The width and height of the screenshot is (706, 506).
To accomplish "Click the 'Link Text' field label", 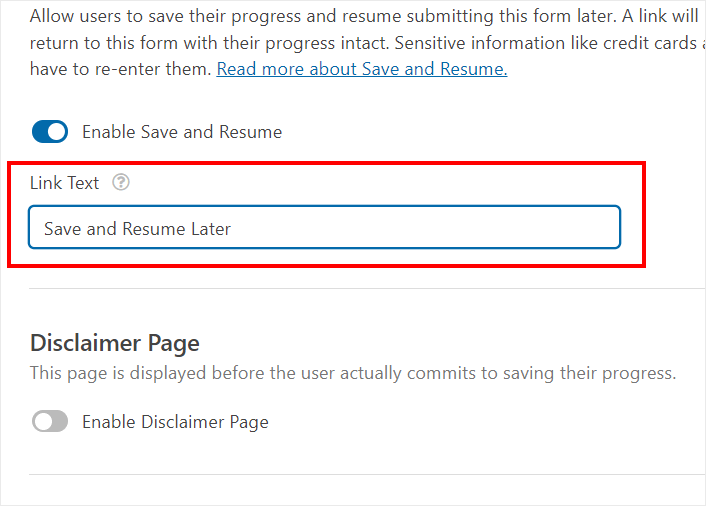I will click(x=65, y=182).
